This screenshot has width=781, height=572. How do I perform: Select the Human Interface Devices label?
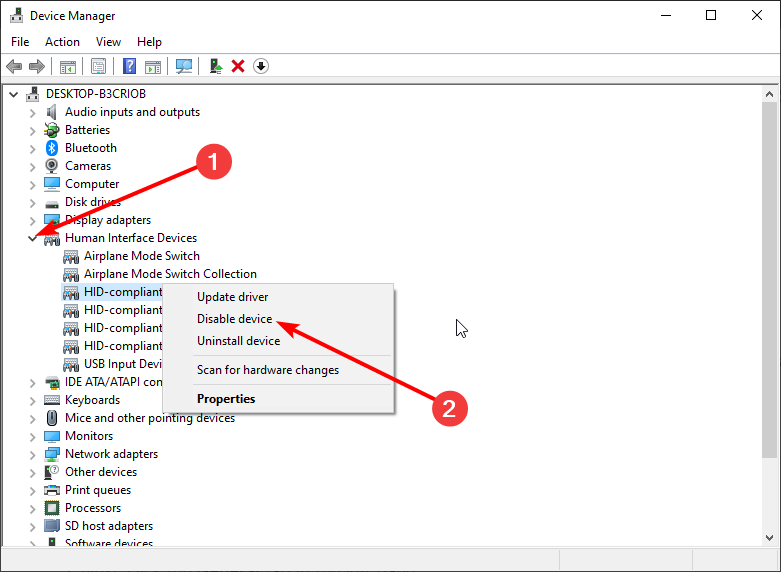[131, 238]
